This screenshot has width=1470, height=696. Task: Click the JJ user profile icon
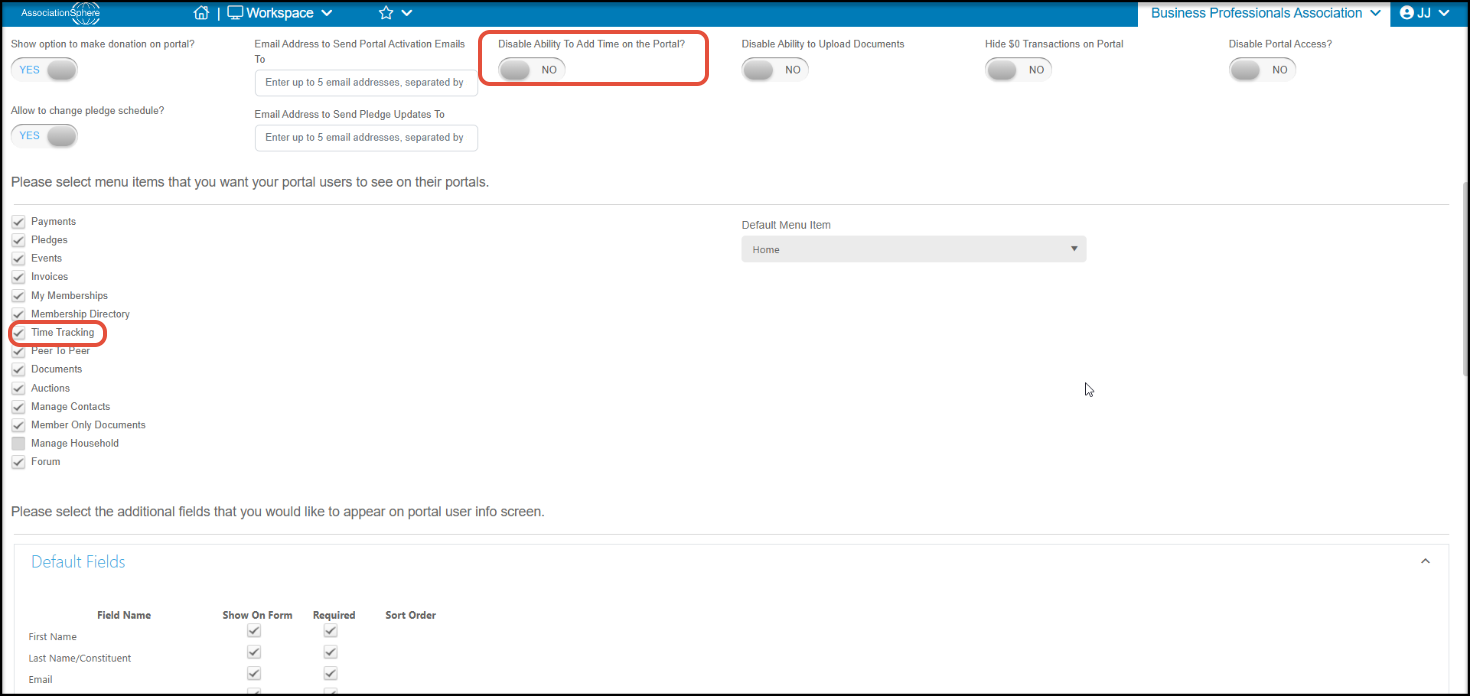[1407, 13]
